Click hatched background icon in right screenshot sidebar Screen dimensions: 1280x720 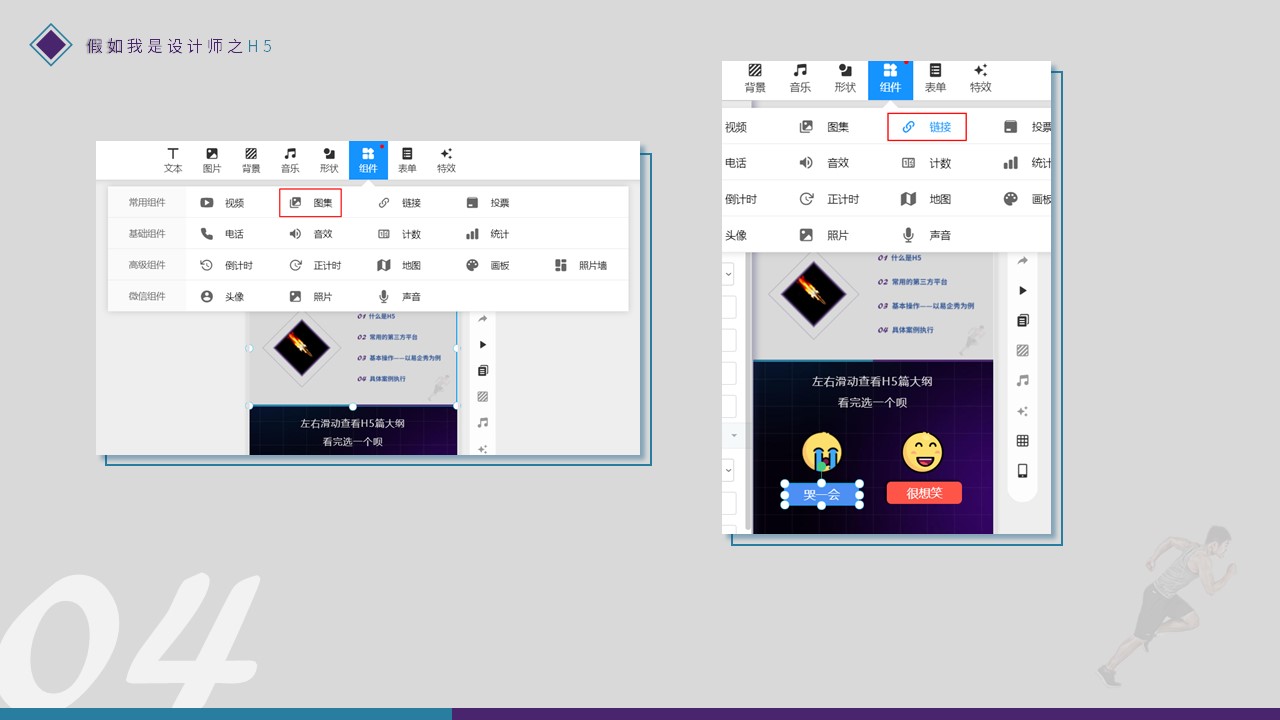point(1022,350)
